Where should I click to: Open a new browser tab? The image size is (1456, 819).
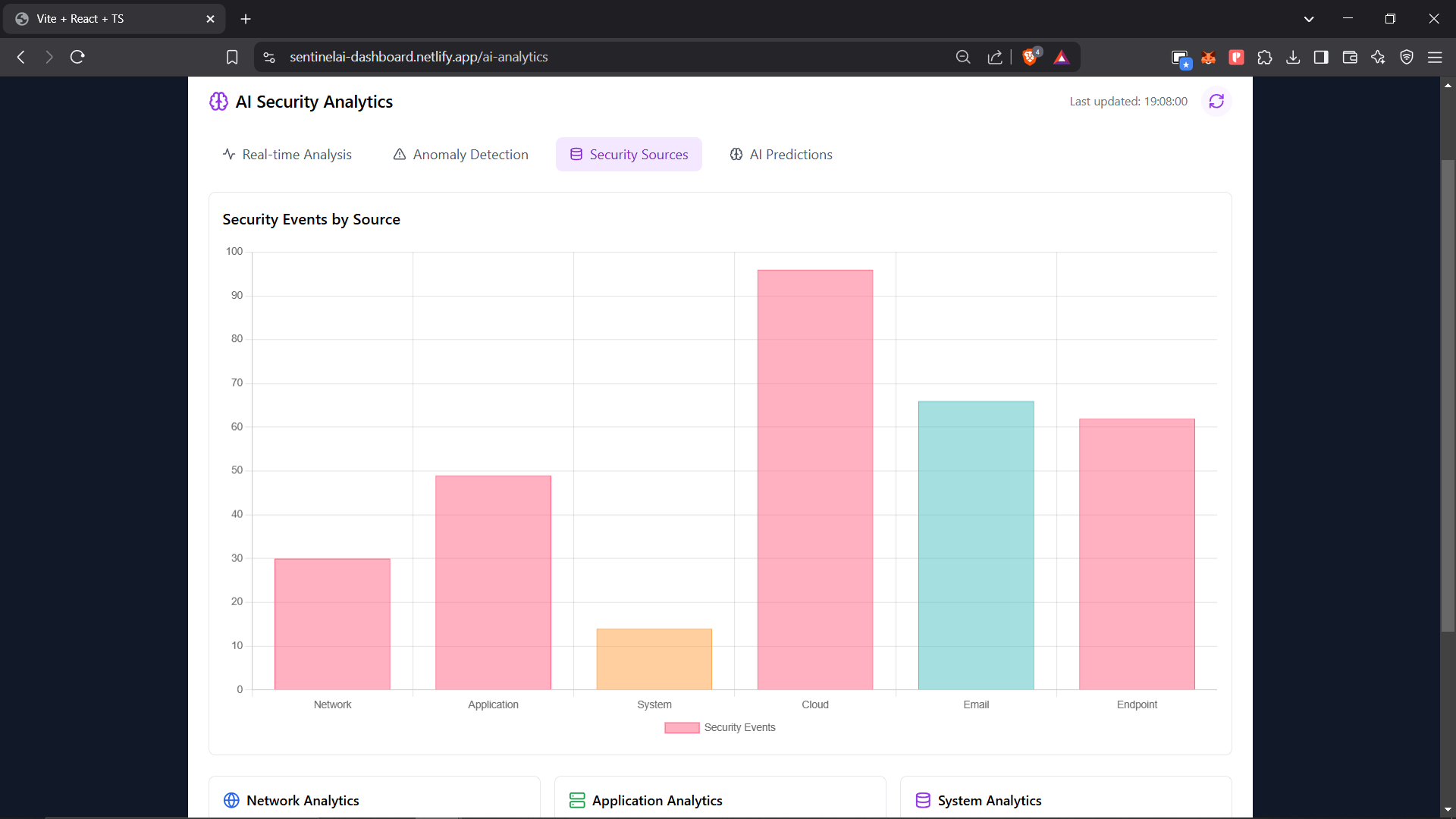[x=246, y=19]
